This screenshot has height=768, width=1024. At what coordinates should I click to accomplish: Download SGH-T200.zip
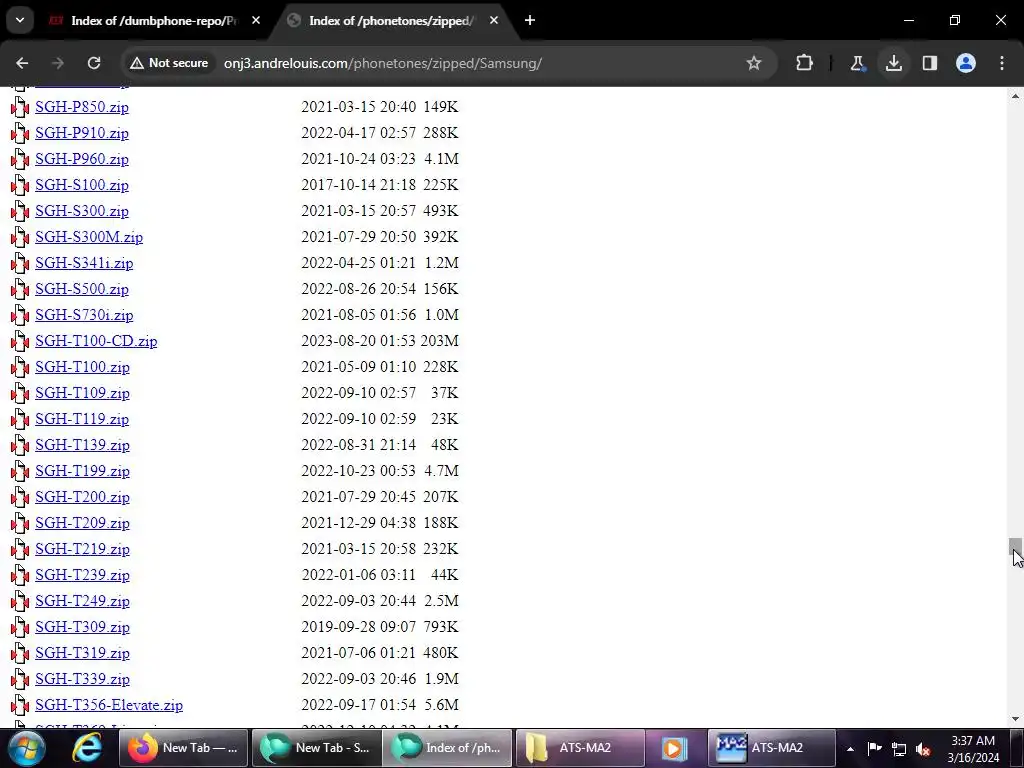82,497
